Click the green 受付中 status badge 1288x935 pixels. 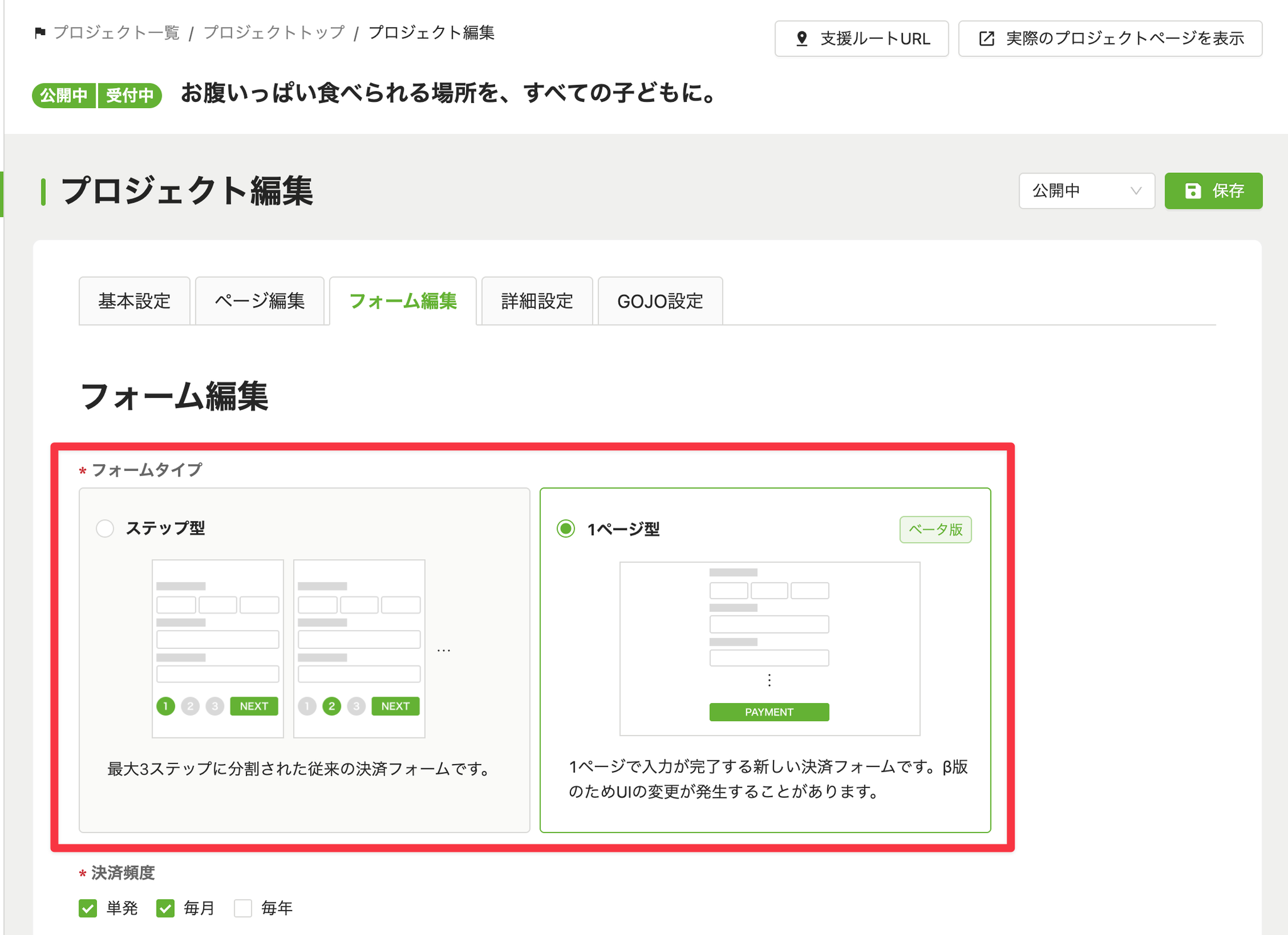(x=130, y=96)
